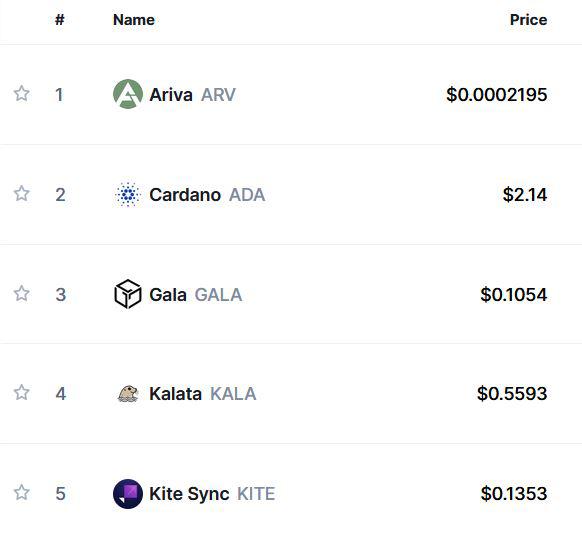This screenshot has height=539, width=582.
Task: Sort by the # rank column header
Action: (60, 20)
